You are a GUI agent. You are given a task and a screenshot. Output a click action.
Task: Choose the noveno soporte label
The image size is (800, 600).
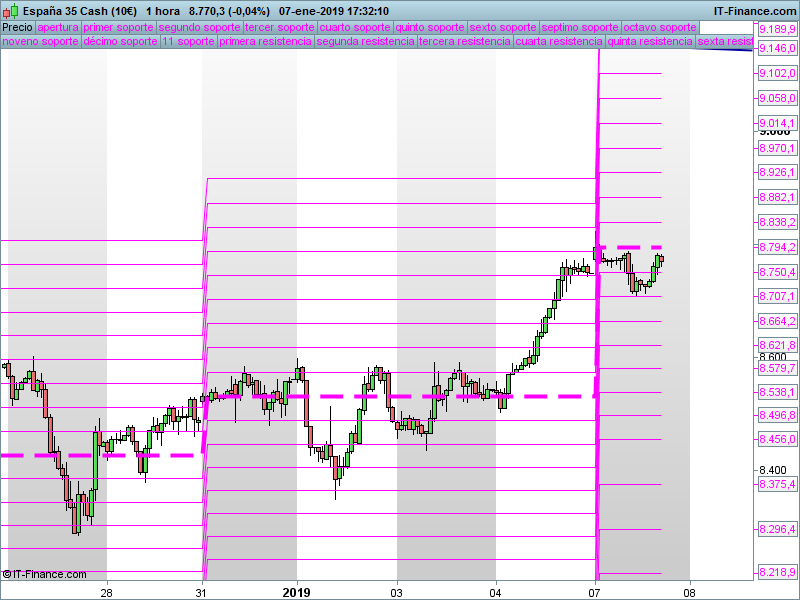pyautogui.click(x=41, y=41)
